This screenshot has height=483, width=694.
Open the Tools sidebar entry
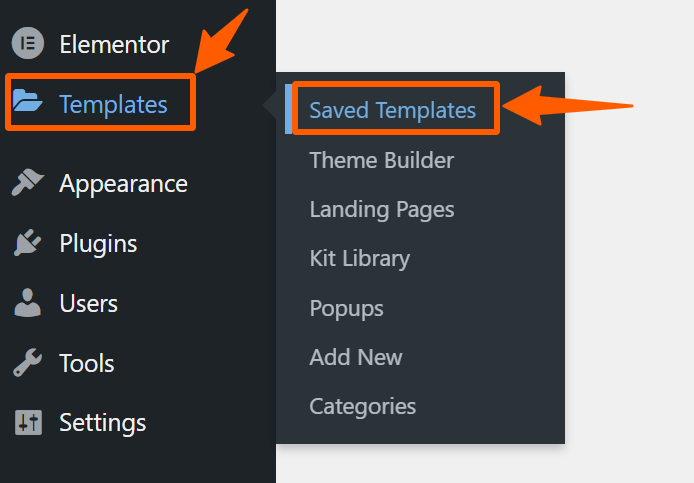point(87,363)
